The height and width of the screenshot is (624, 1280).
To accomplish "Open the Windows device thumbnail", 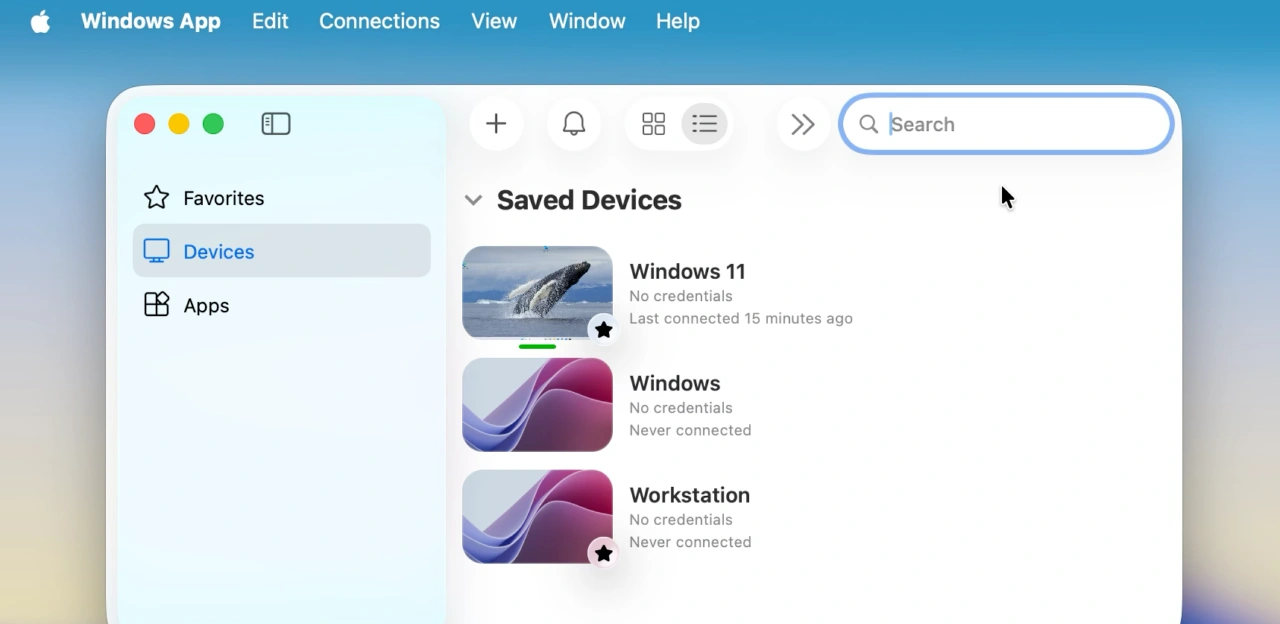I will tap(537, 405).
